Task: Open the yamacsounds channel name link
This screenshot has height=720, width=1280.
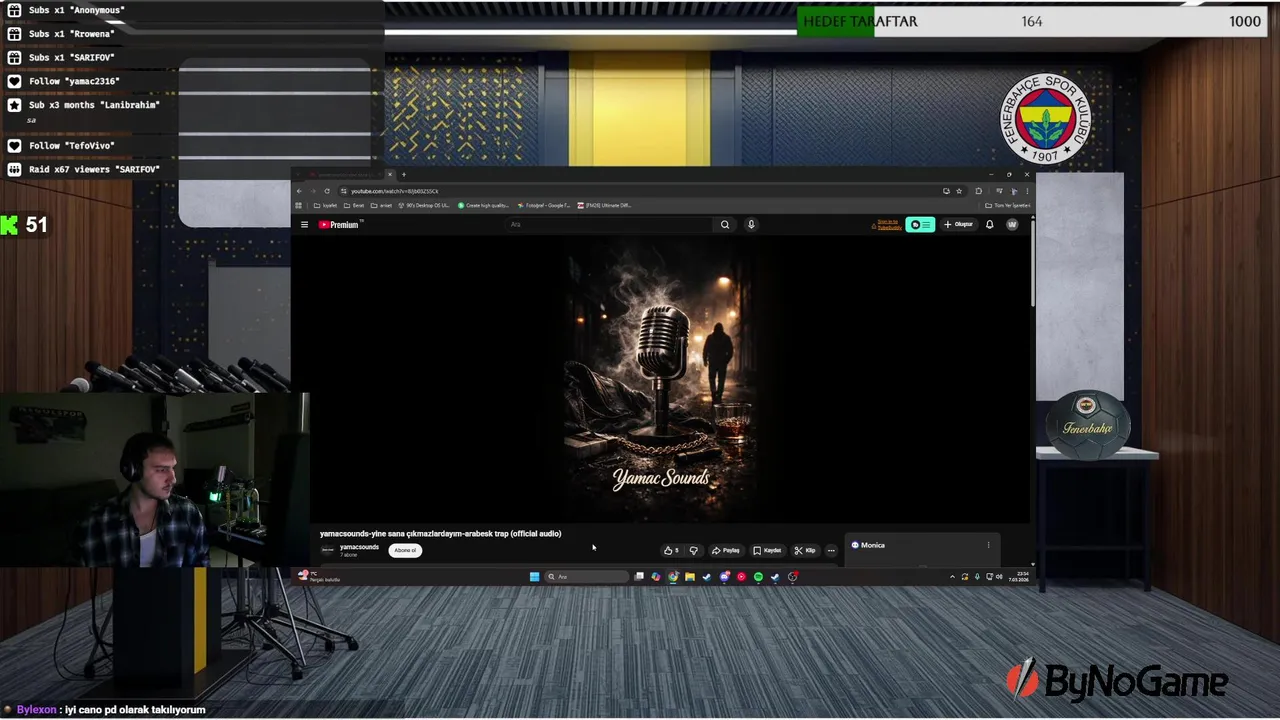Action: click(359, 547)
